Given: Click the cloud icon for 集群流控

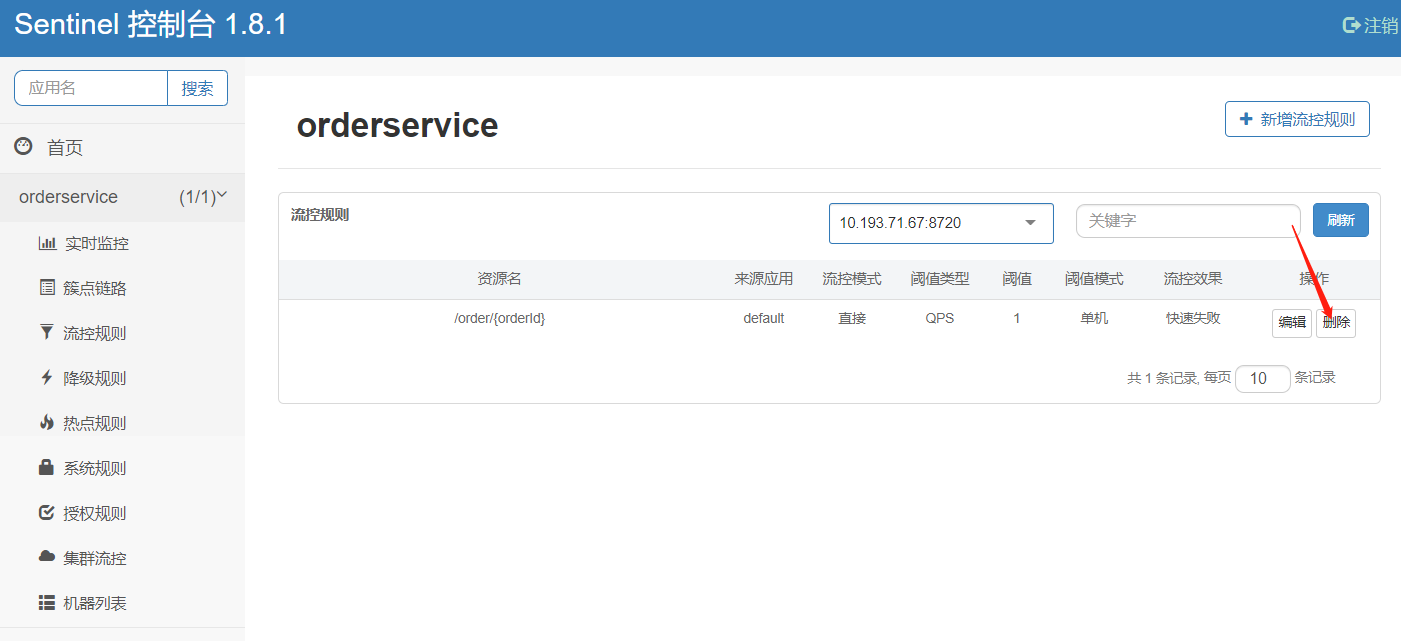Looking at the screenshot, I should [47, 557].
